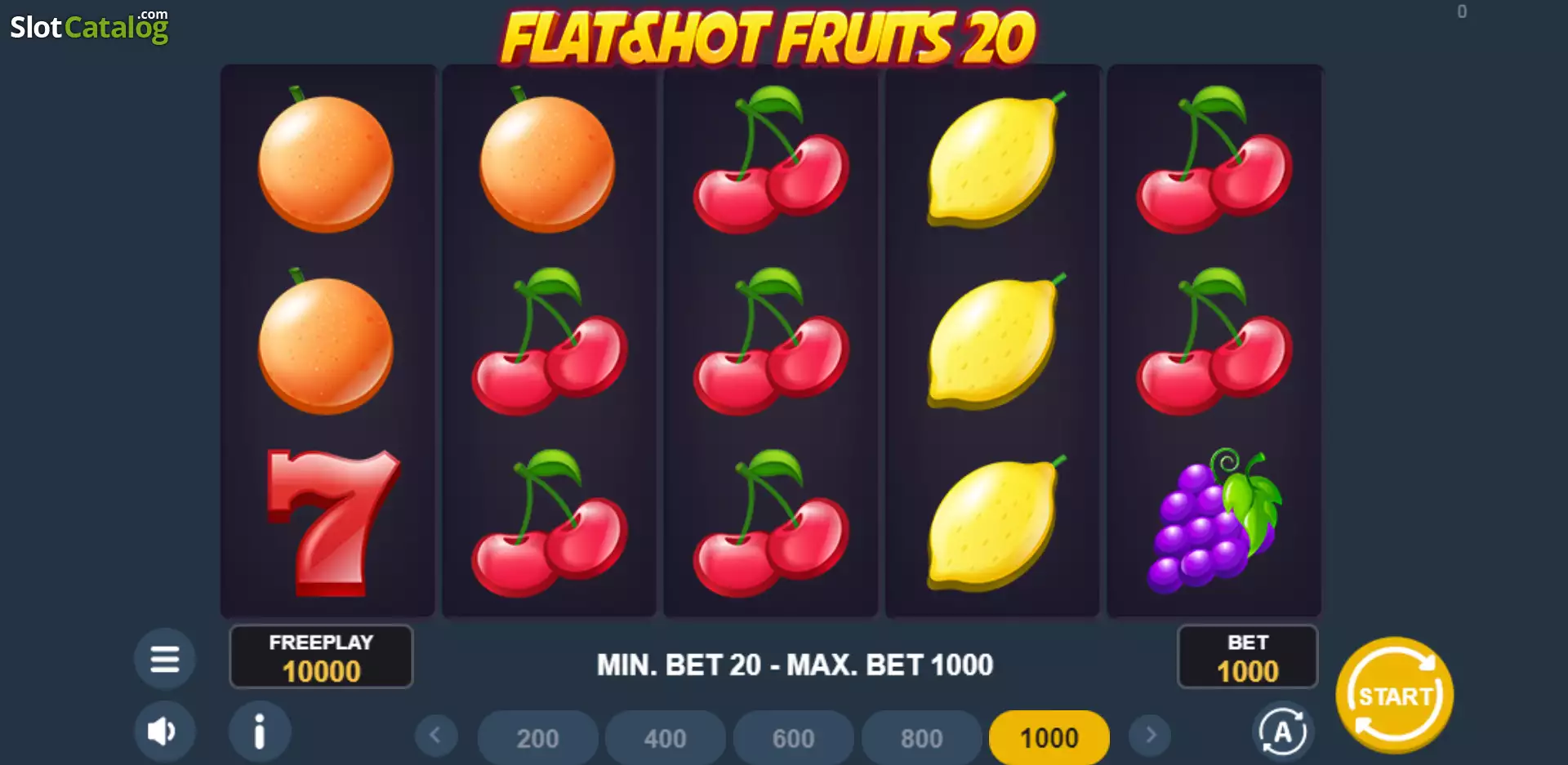Click the middle lemon on reel four
Viewport: 1568px width, 765px height.
(x=993, y=341)
